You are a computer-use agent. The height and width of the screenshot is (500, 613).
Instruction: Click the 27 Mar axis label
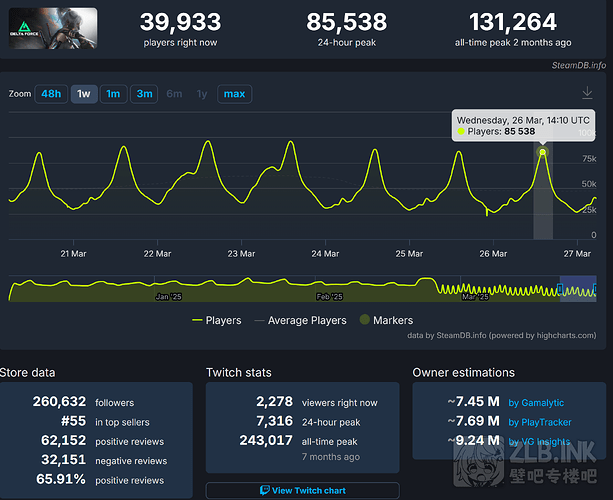577,254
